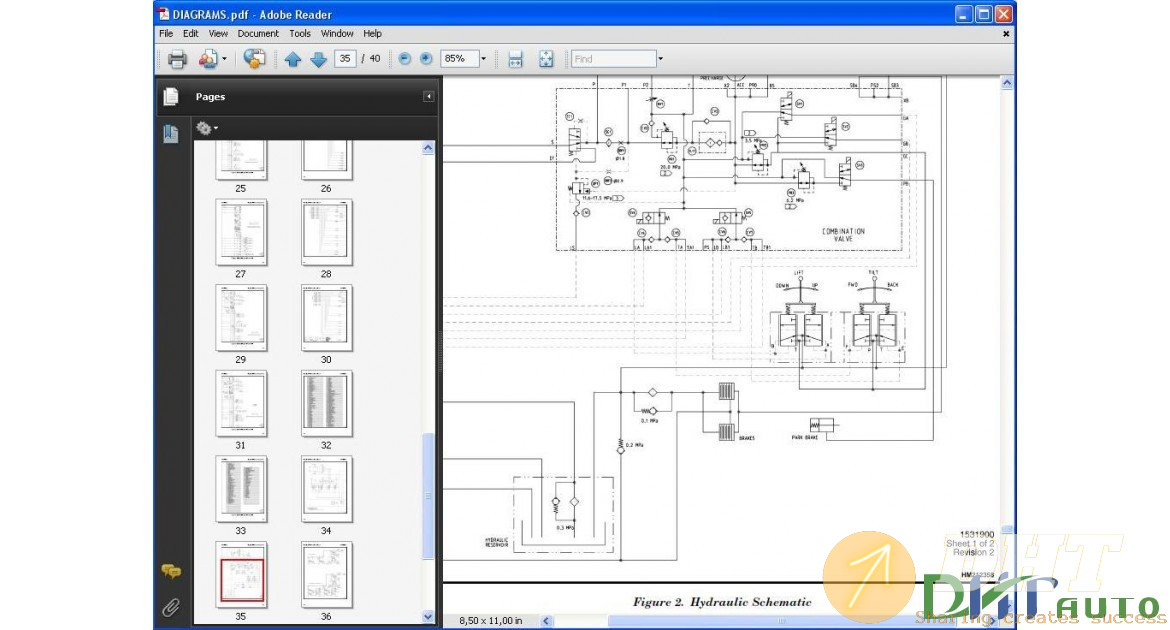
Task: Click document horizontal scroll left arrow
Action: (547, 620)
